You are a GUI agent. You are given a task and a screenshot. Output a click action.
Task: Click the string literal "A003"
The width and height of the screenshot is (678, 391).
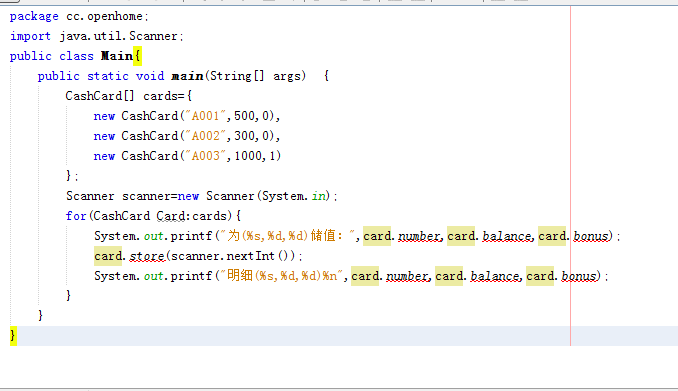pyautogui.click(x=205, y=156)
